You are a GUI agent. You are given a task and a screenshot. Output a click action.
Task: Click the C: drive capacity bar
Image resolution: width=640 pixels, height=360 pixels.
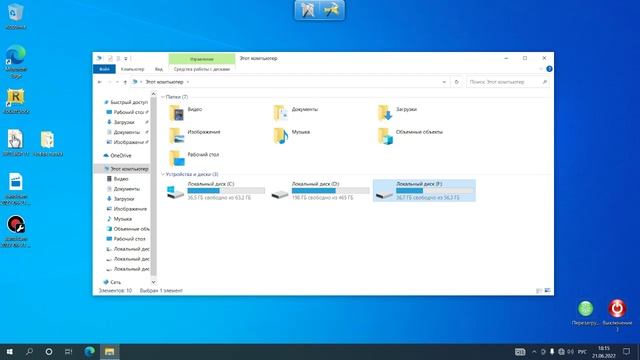click(226, 191)
